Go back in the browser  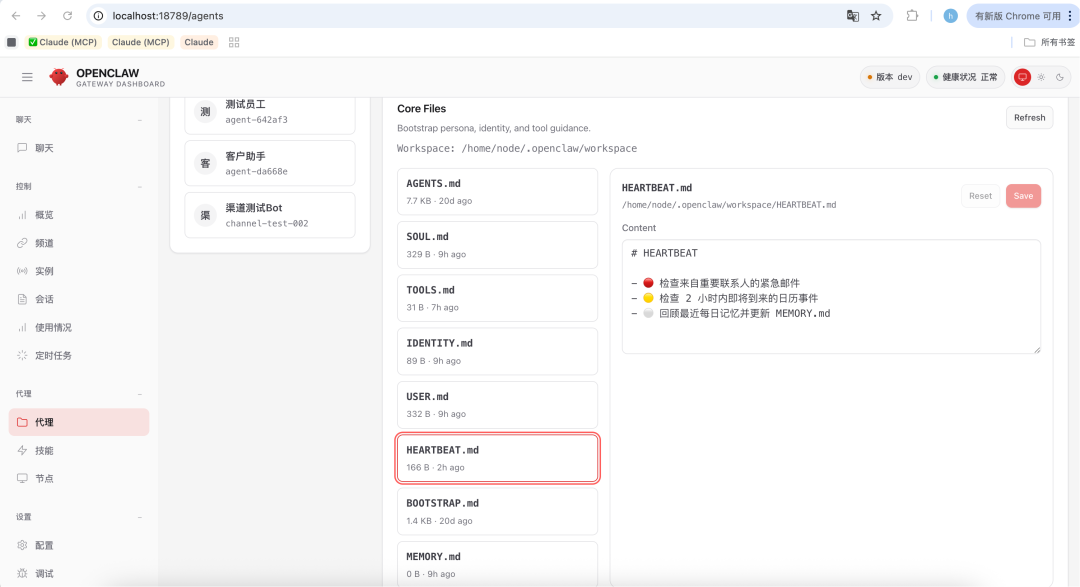click(x=16, y=16)
